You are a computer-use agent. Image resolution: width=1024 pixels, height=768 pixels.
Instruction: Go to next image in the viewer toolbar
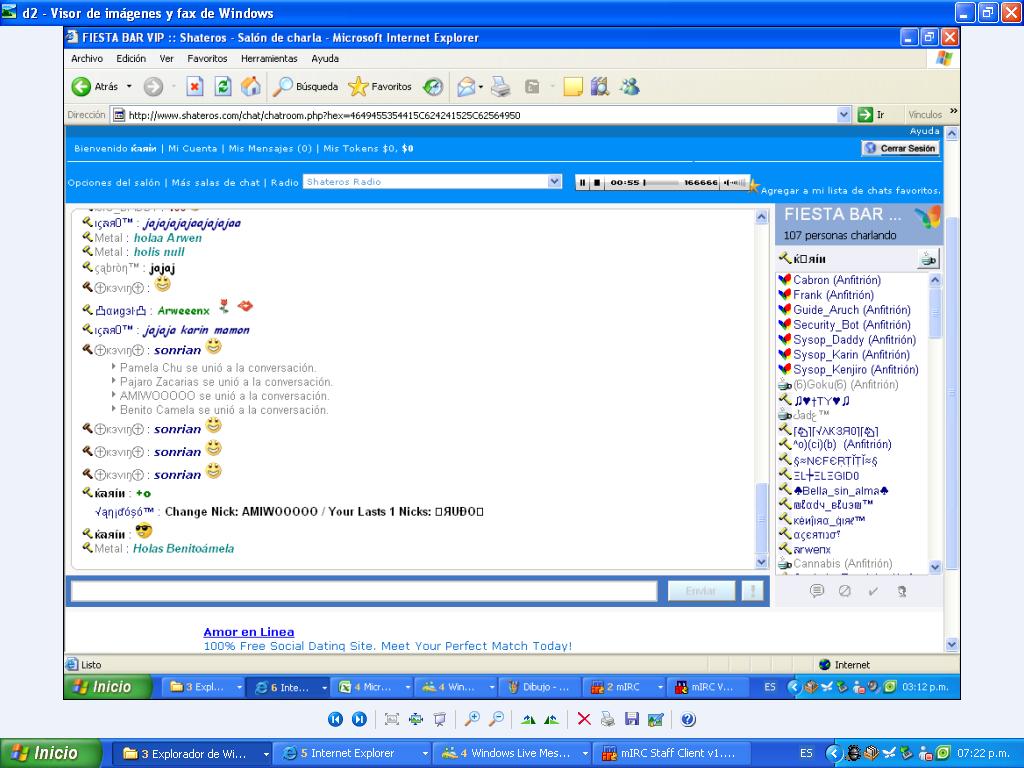point(359,719)
